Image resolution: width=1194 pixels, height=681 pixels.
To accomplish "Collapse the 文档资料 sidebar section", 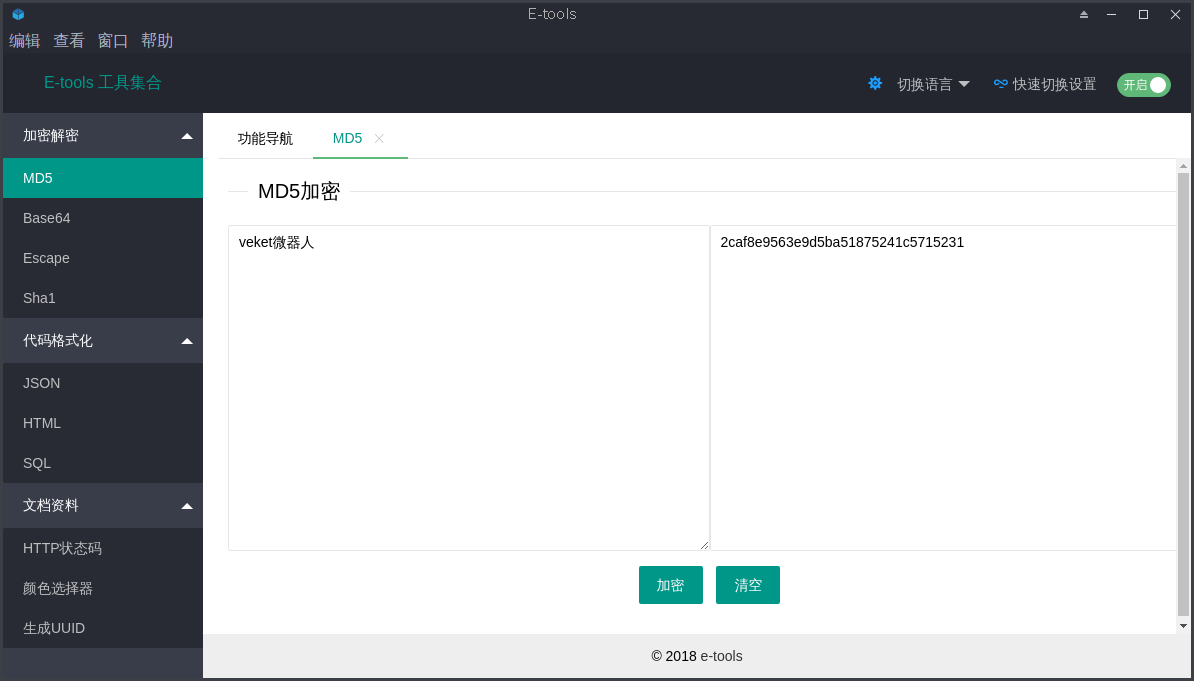I will pyautogui.click(x=103, y=506).
